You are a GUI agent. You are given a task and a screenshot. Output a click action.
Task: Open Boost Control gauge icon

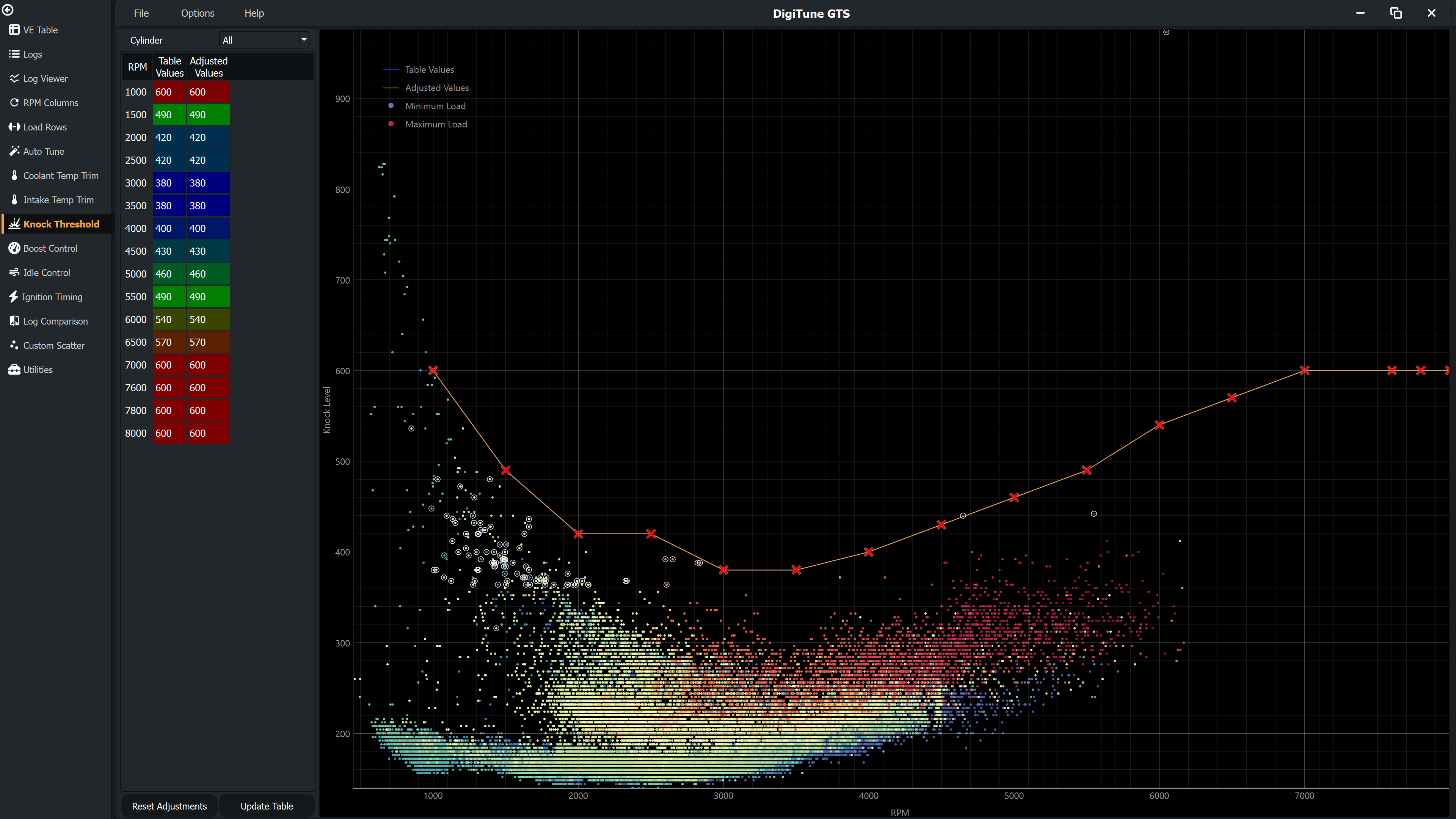pos(14,248)
